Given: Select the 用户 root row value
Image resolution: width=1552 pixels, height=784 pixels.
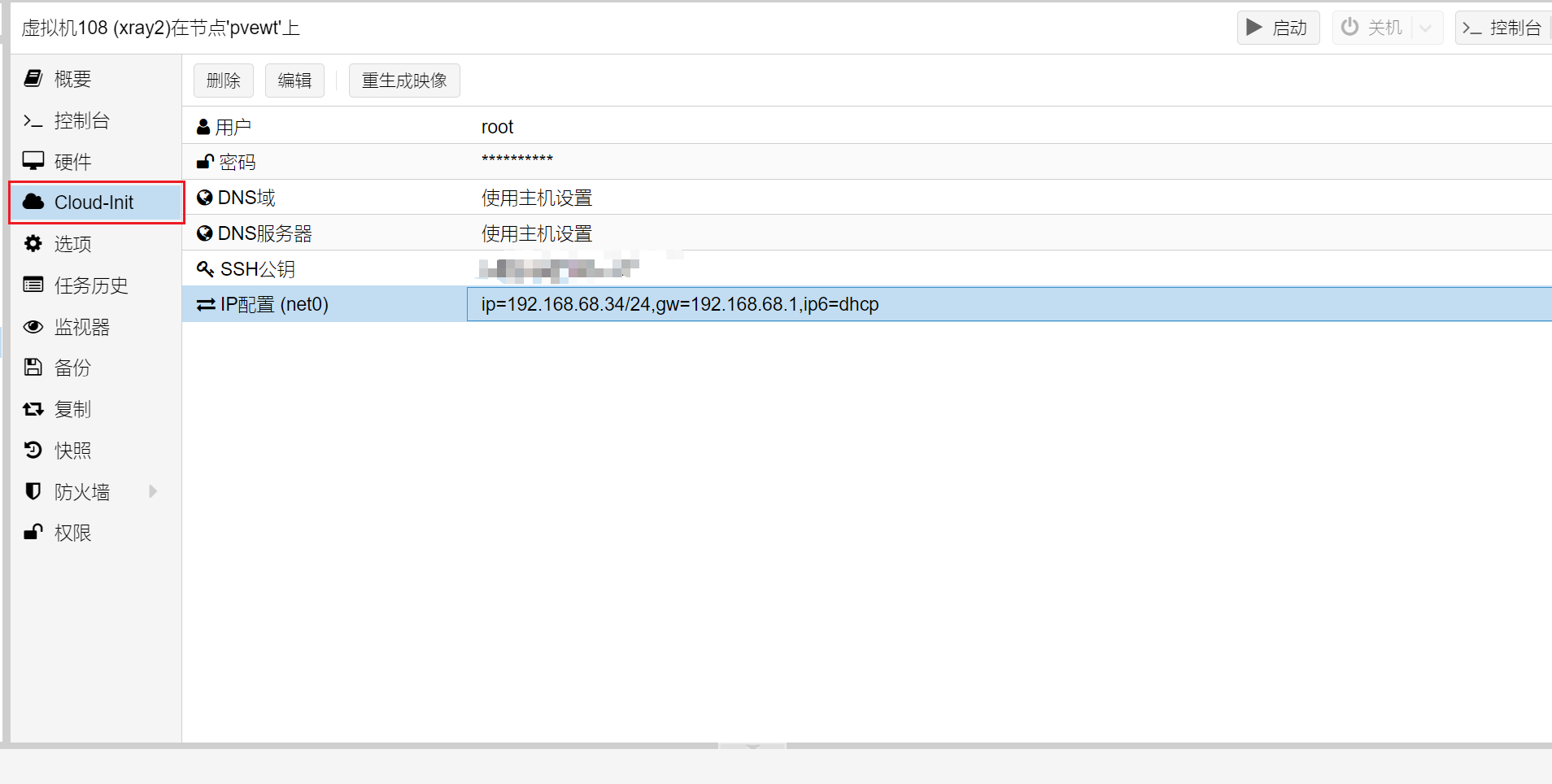Looking at the screenshot, I should (497, 127).
